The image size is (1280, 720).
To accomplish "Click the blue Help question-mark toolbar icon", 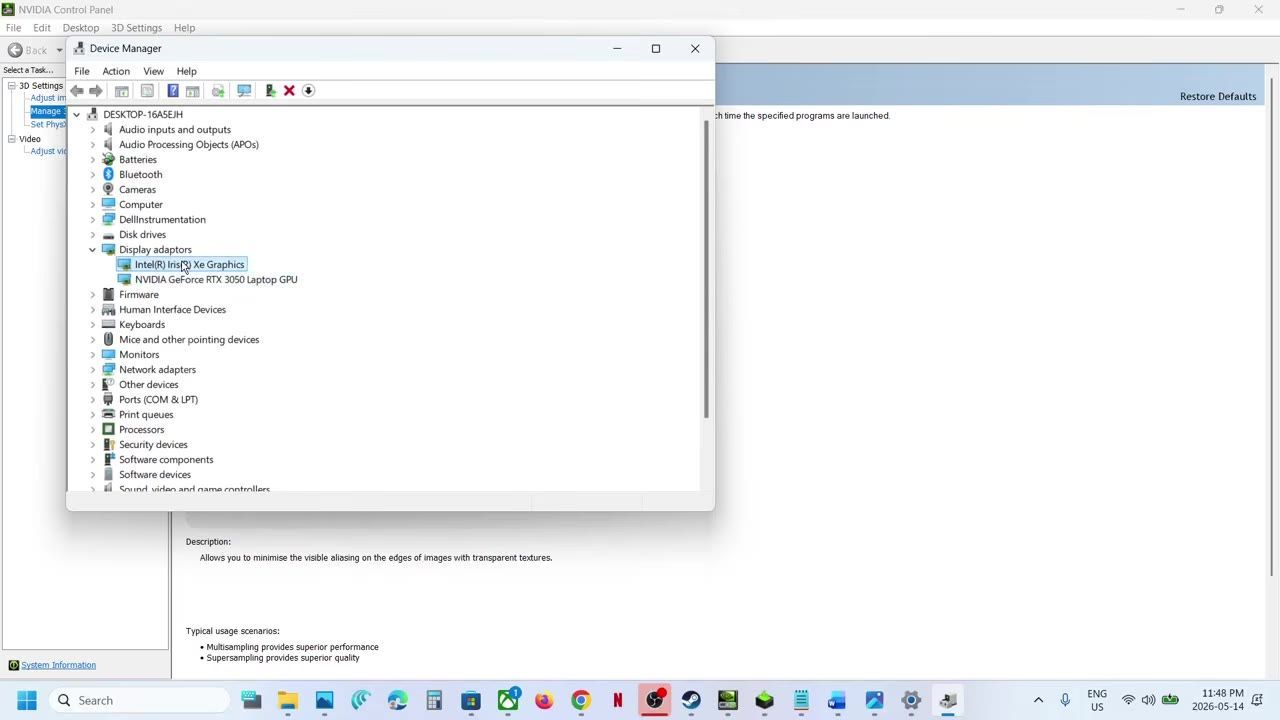I will point(172,91).
